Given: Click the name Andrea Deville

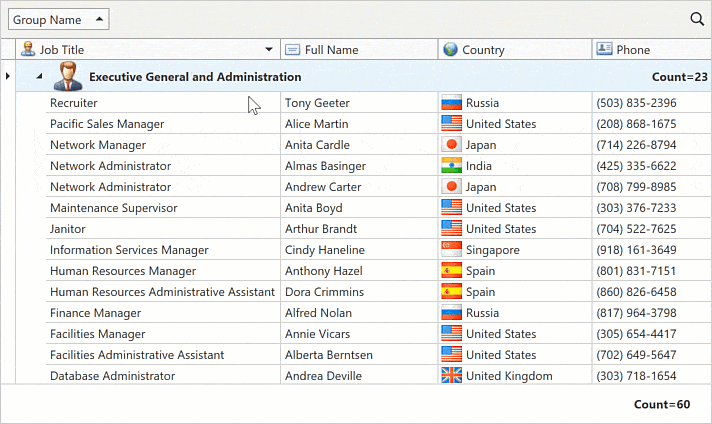Looking at the screenshot, I should pyautogui.click(x=323, y=376).
